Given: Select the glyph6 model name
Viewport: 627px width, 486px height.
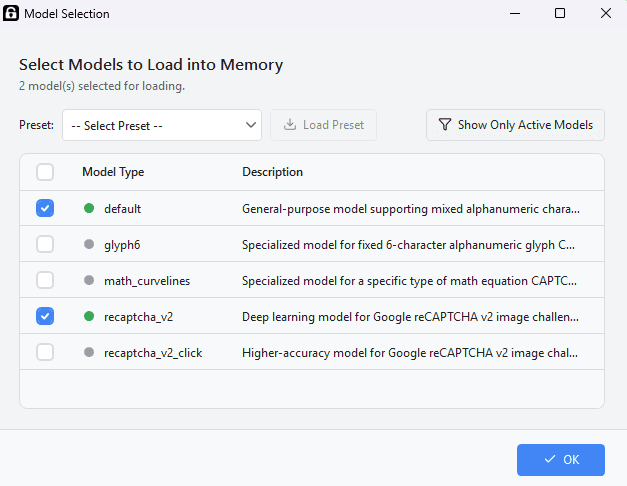Looking at the screenshot, I should point(122,245).
